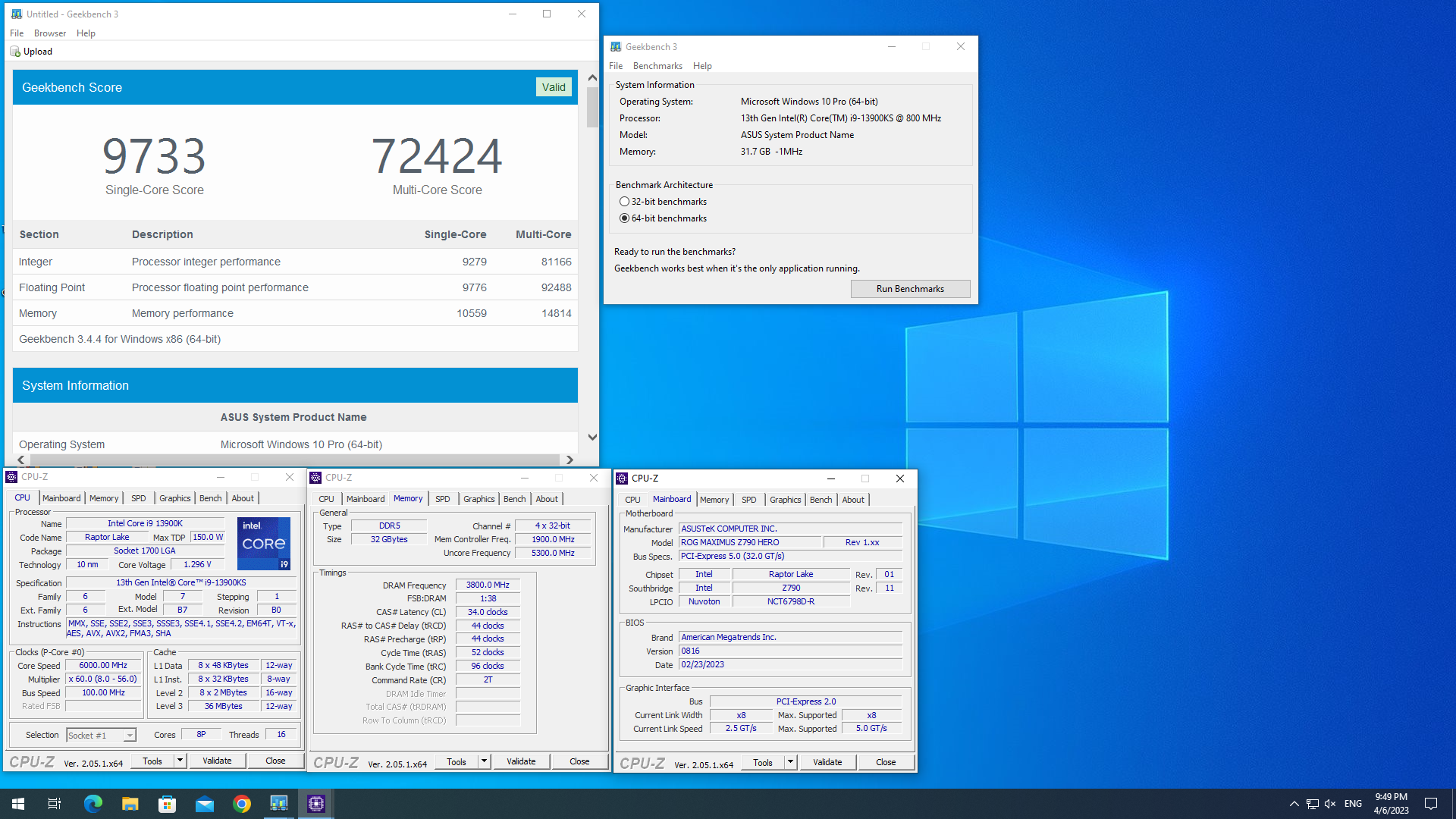Viewport: 1456px width, 819px height.
Task: Click Tools button in CPU-Z Mainboard window
Action: click(x=763, y=762)
